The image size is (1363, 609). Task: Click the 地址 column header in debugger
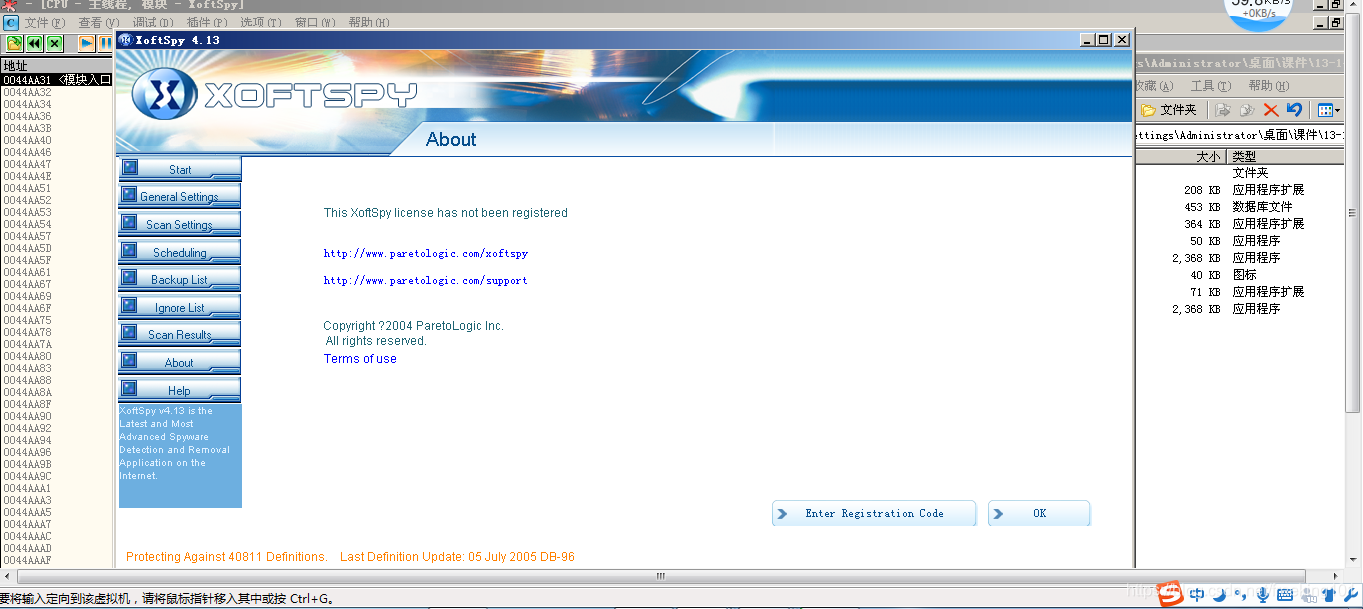pos(57,66)
